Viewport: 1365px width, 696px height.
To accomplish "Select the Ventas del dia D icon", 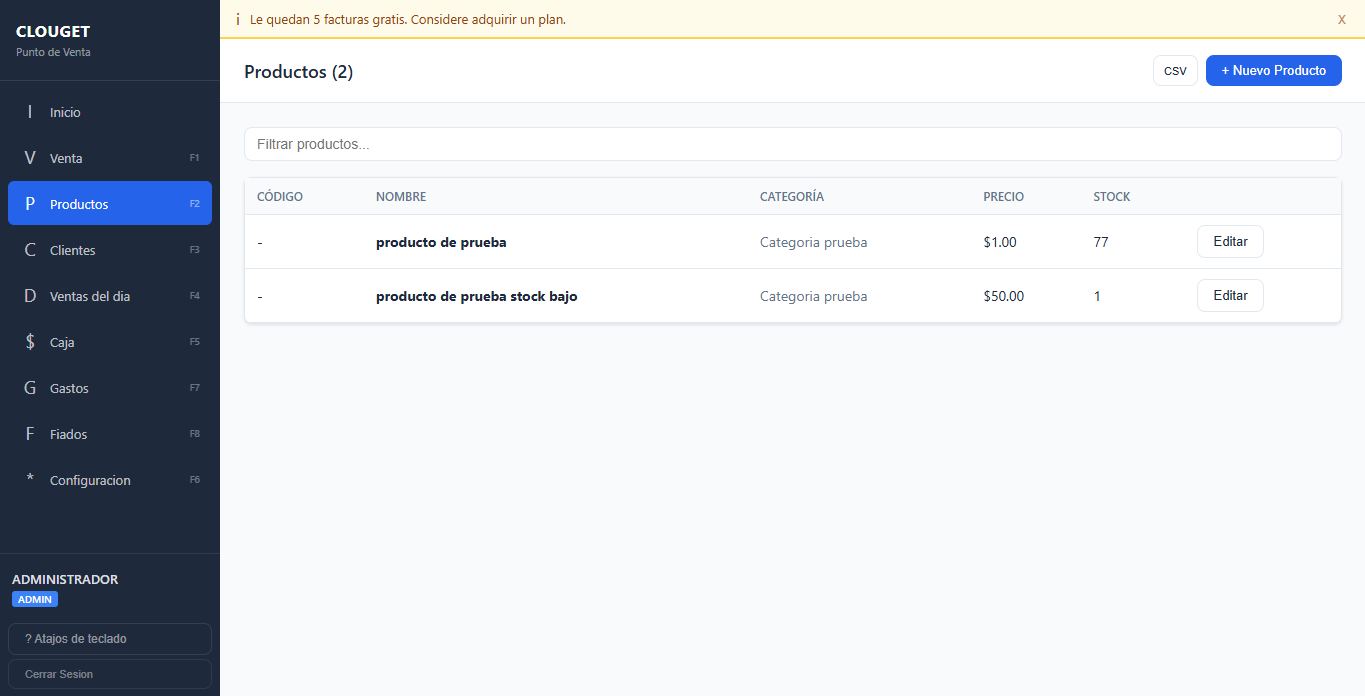I will point(29,295).
